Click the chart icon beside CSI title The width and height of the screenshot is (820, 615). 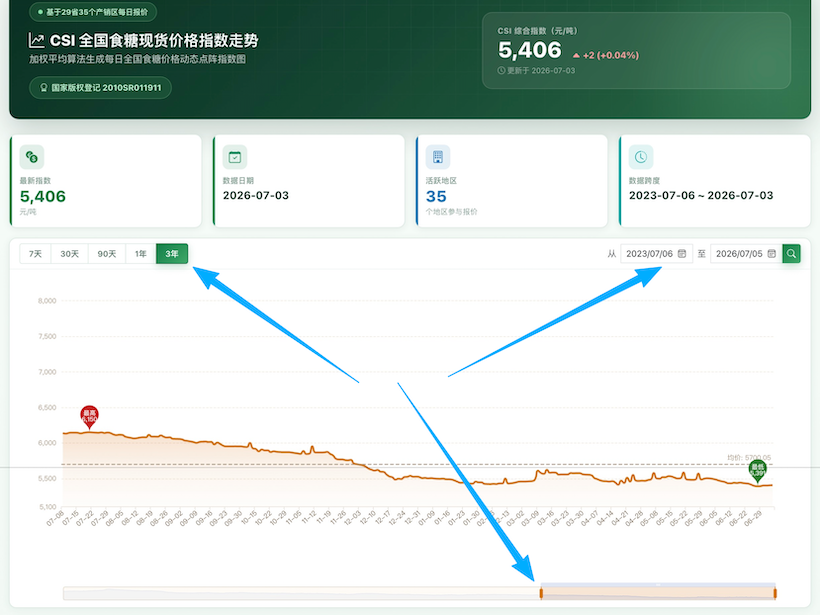click(36, 40)
